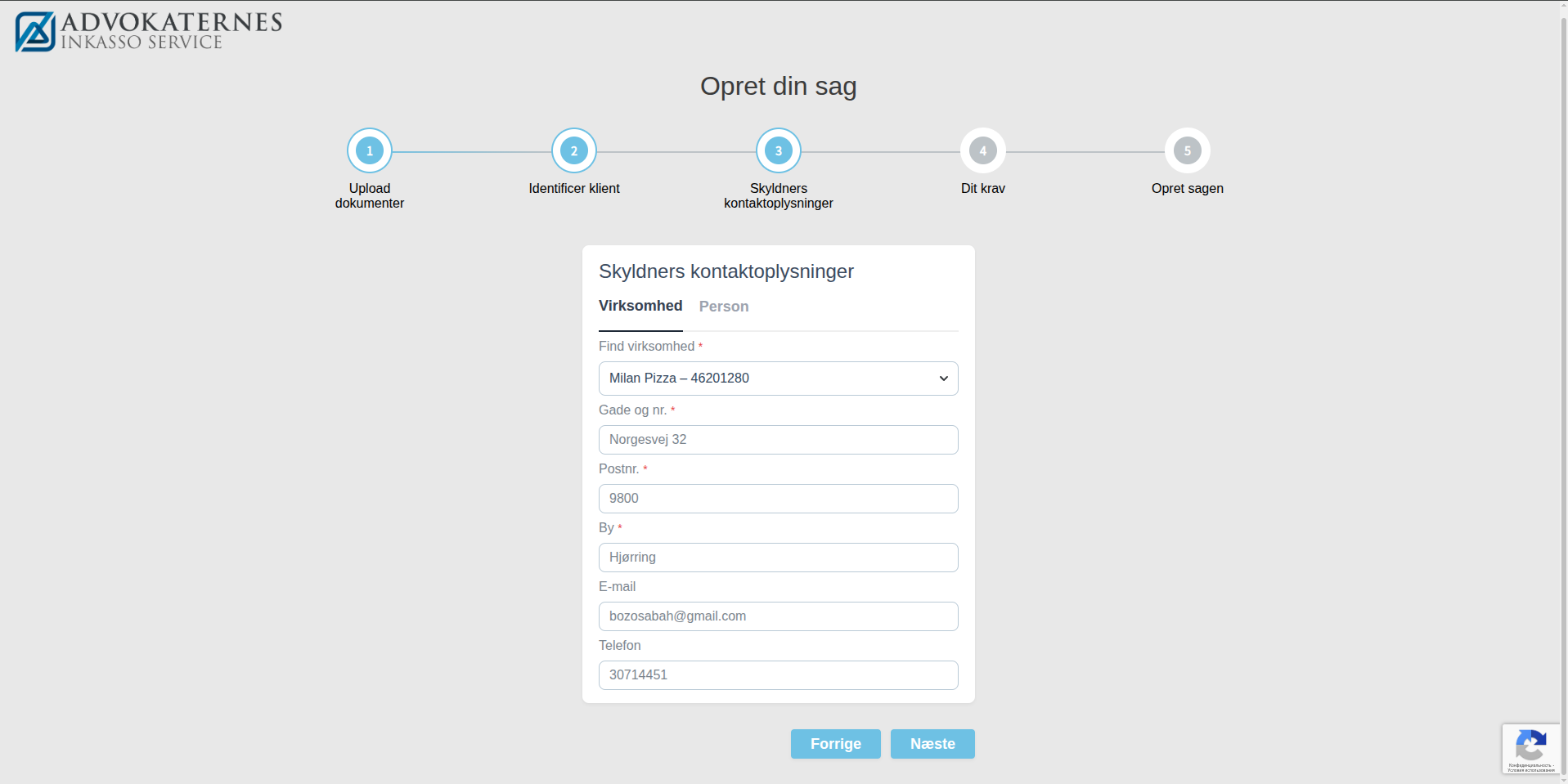
Task: Expand the Find virksomhed dropdown arrow
Action: coord(943,379)
